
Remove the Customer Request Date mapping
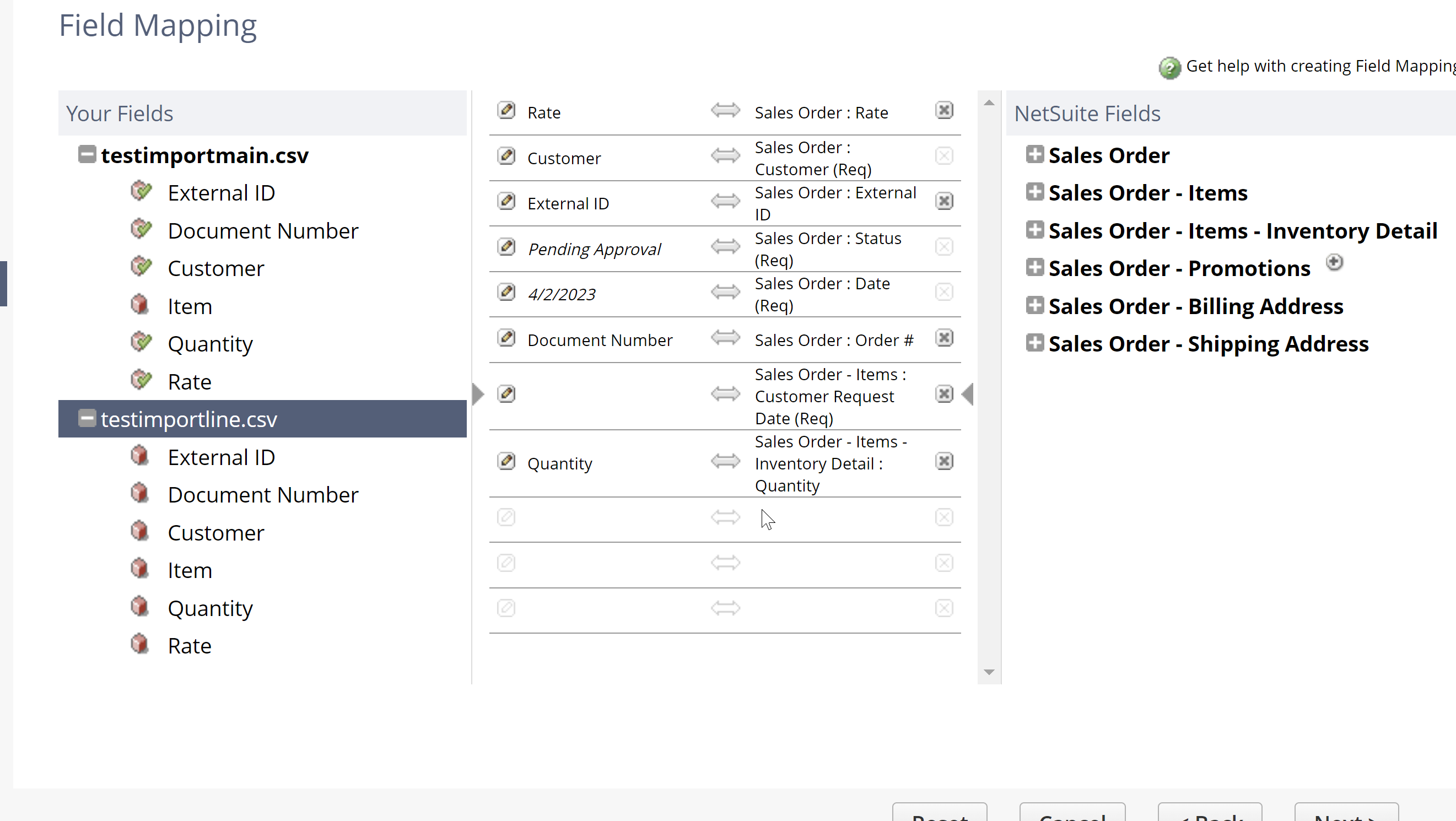944,394
